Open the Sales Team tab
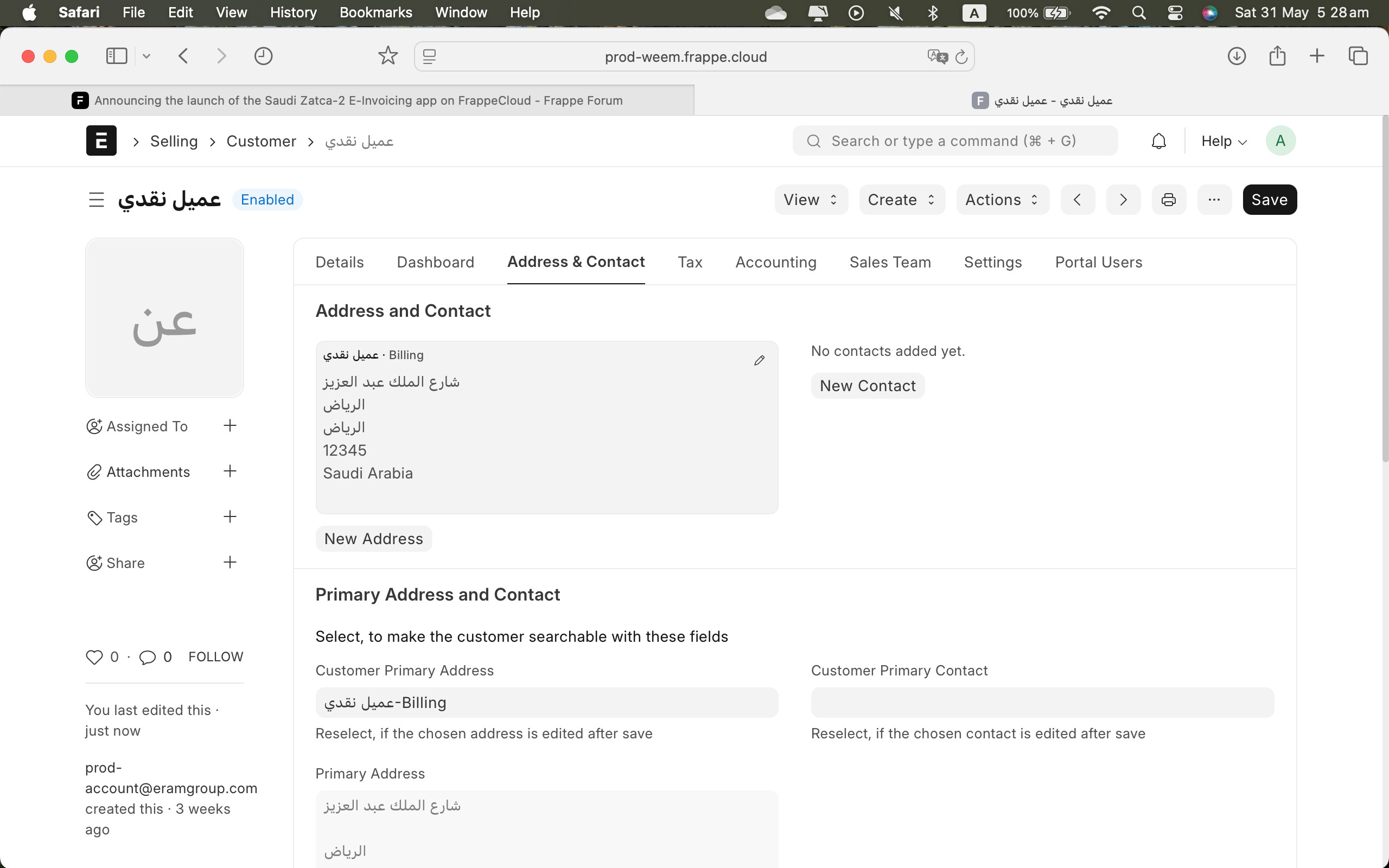 pyautogui.click(x=890, y=263)
